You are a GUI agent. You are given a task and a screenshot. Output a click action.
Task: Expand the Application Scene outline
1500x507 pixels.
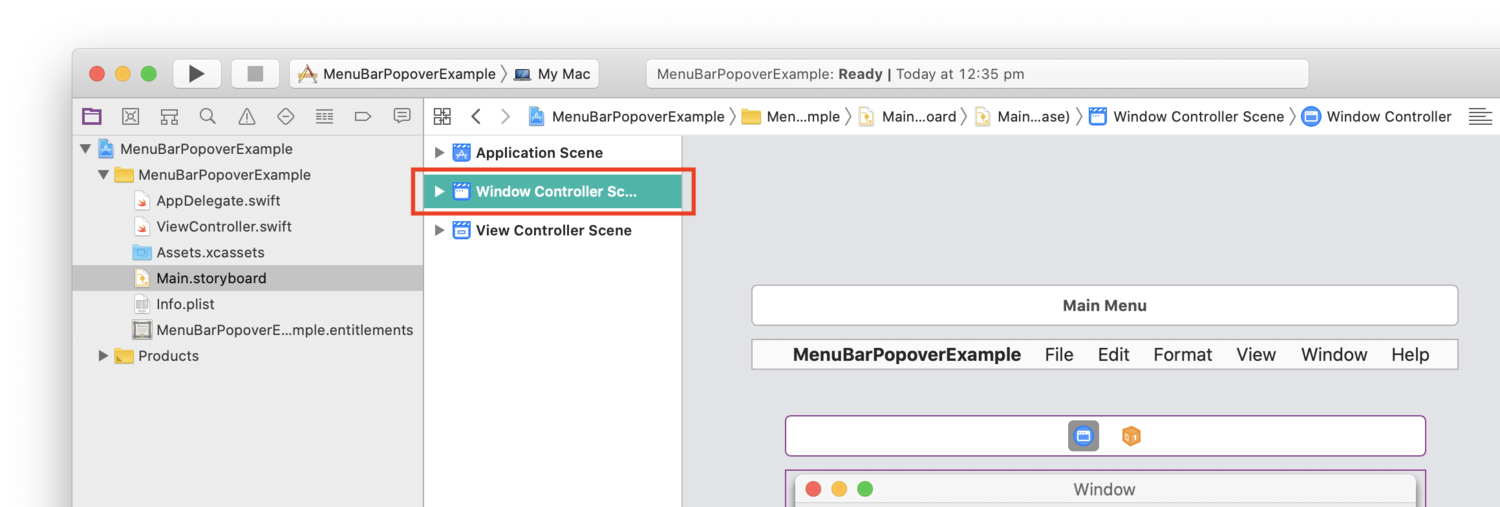438,153
